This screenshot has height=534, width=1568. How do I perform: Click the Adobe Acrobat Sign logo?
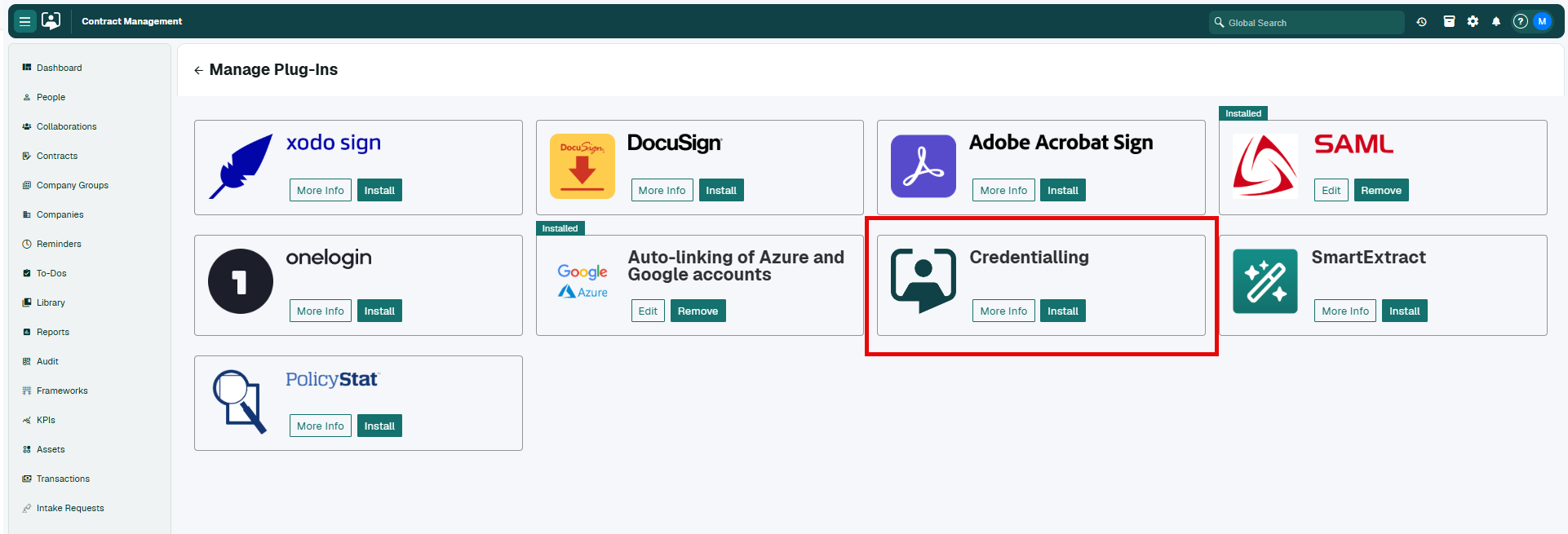coord(924,166)
